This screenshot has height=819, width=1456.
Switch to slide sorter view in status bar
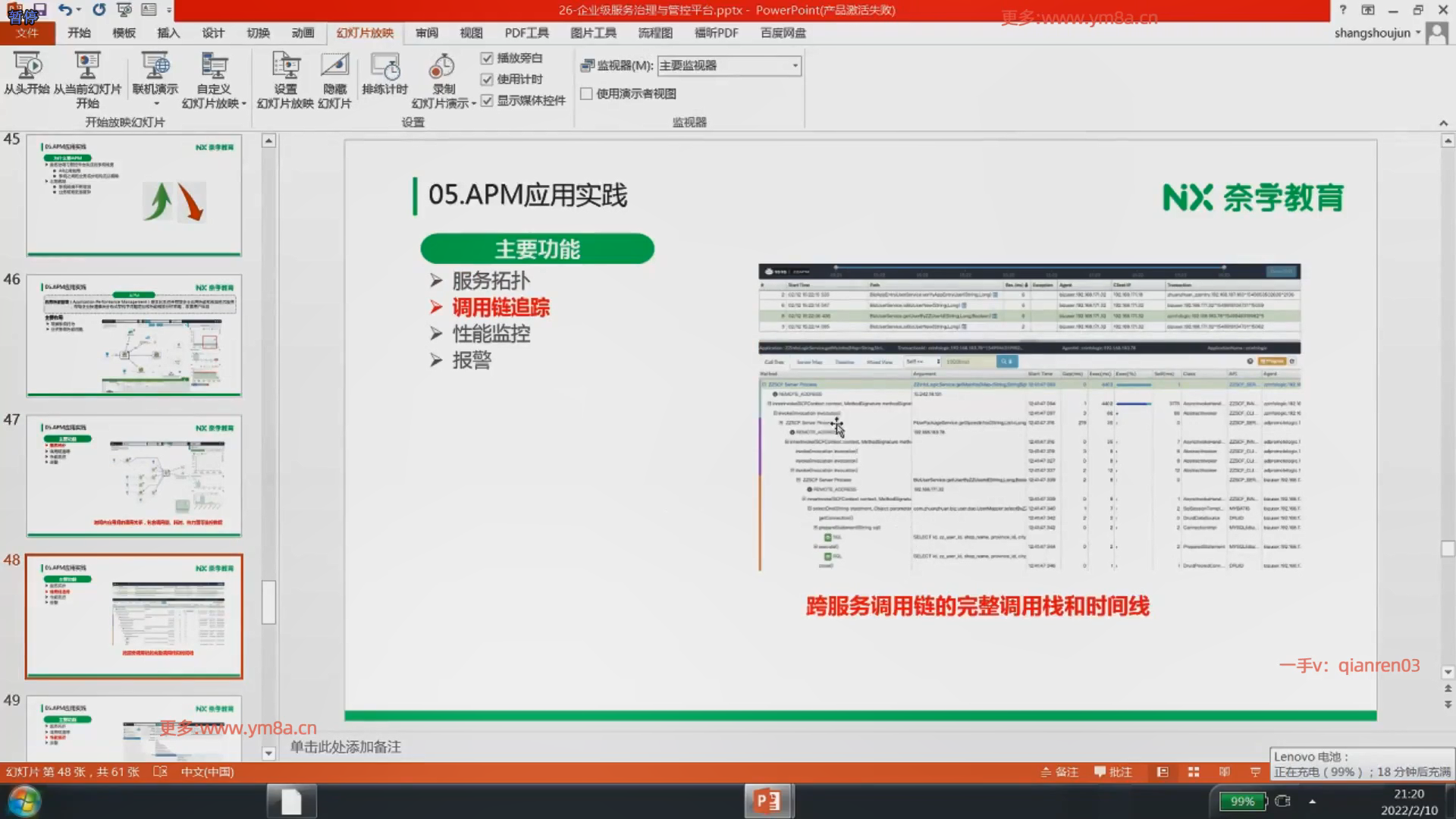pos(1194,772)
